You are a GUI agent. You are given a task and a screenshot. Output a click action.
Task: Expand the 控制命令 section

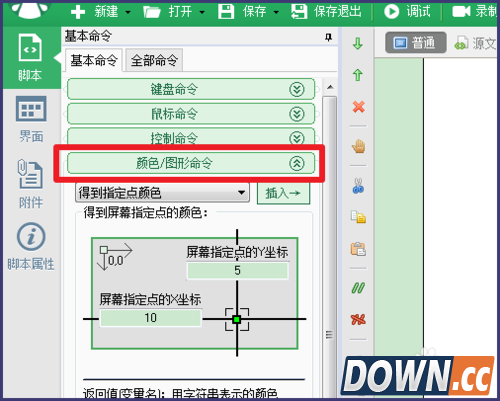191,137
